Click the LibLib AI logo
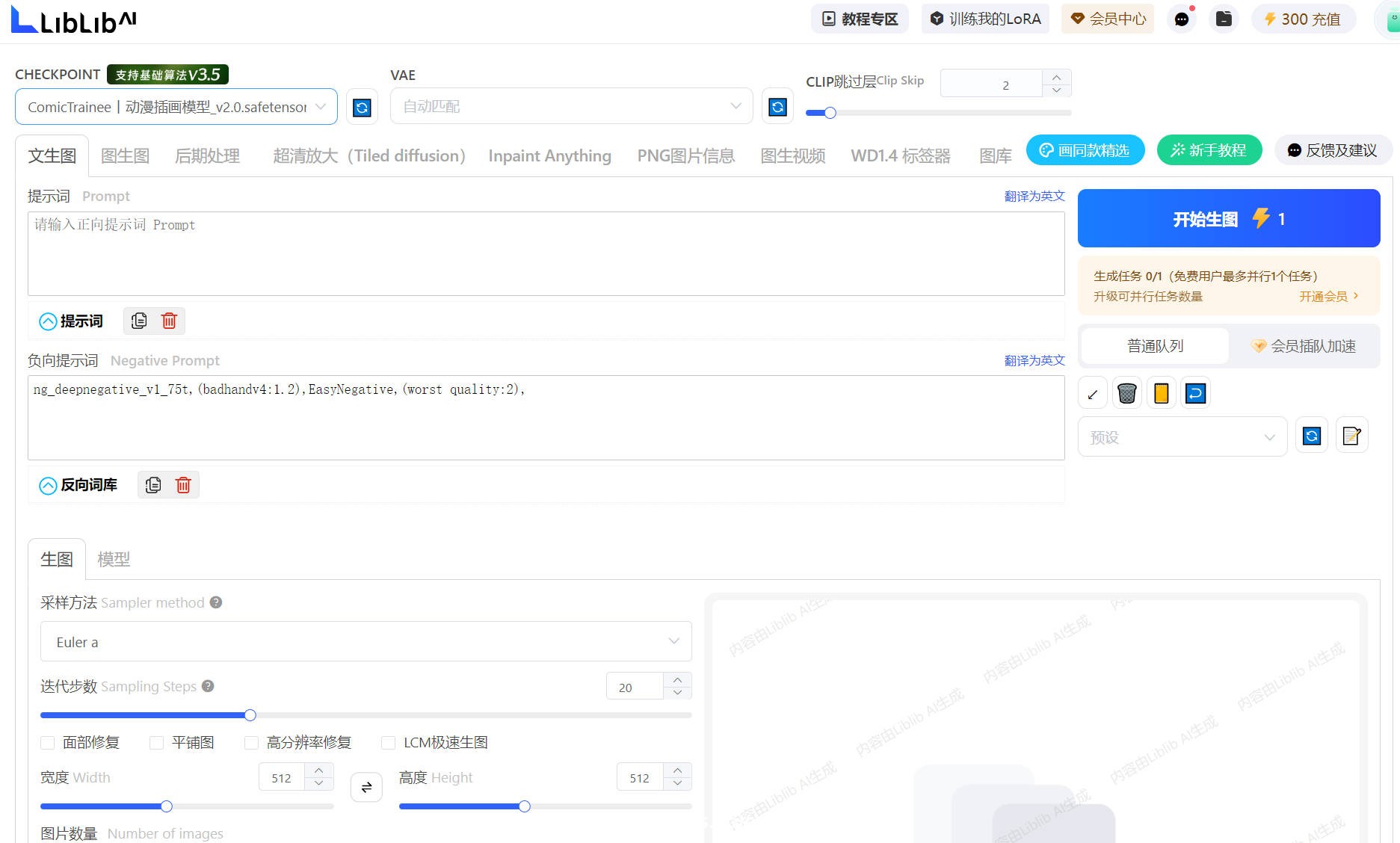 [x=74, y=20]
